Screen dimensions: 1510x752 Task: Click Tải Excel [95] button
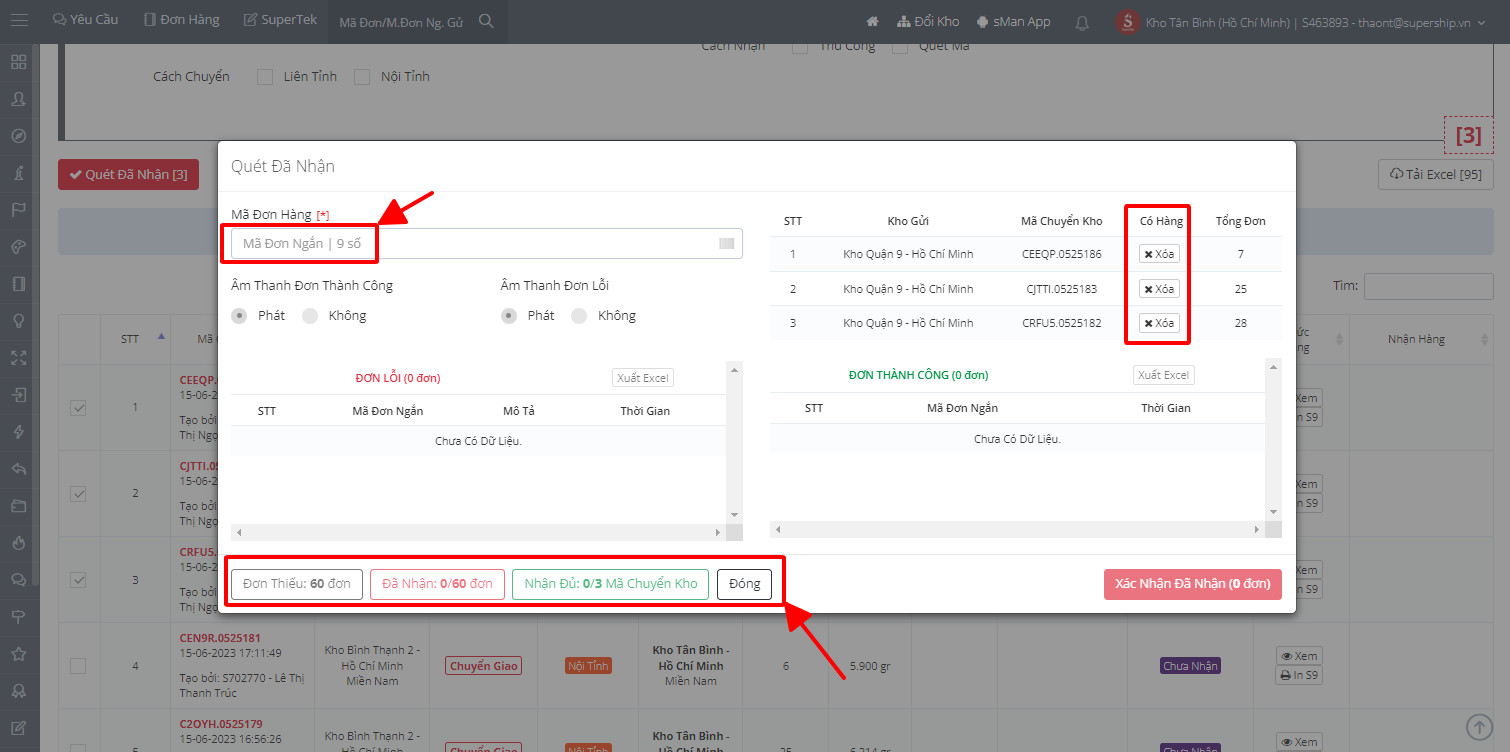(x=1436, y=174)
